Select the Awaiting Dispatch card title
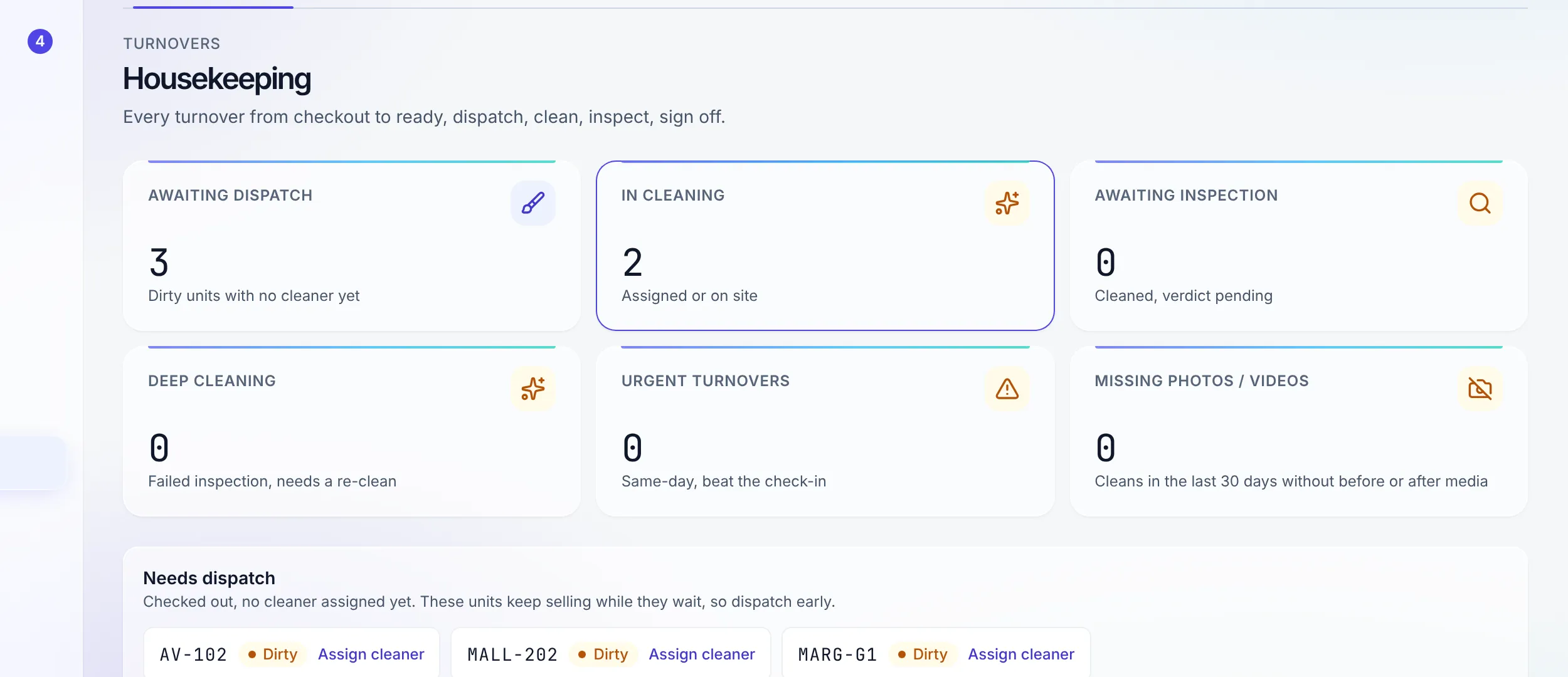1568x677 pixels. point(230,196)
